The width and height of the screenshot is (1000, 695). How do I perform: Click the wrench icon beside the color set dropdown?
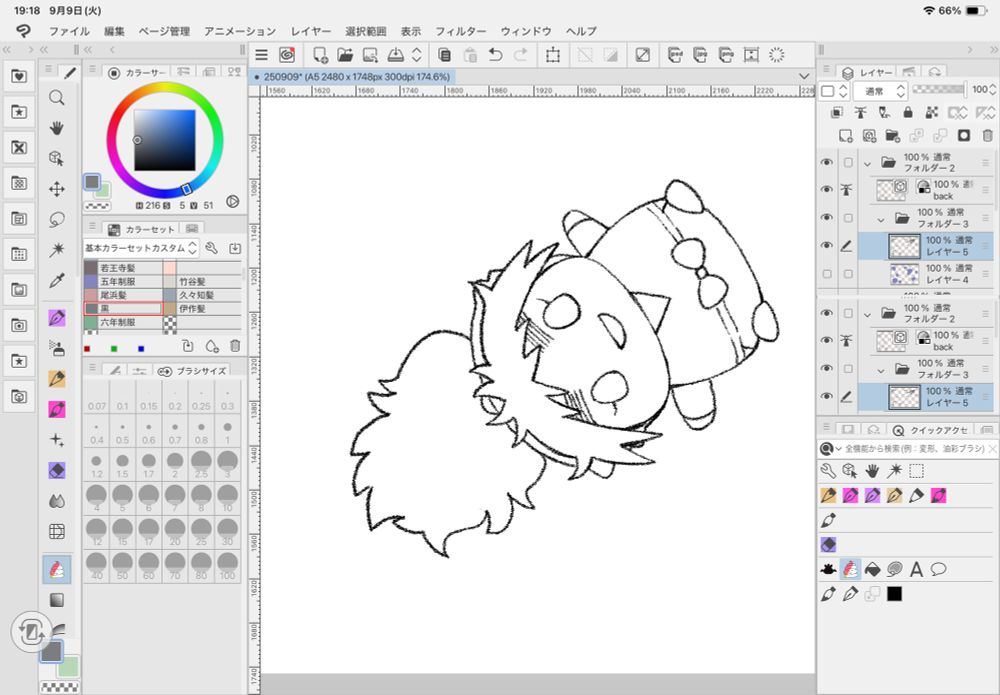click(x=212, y=248)
